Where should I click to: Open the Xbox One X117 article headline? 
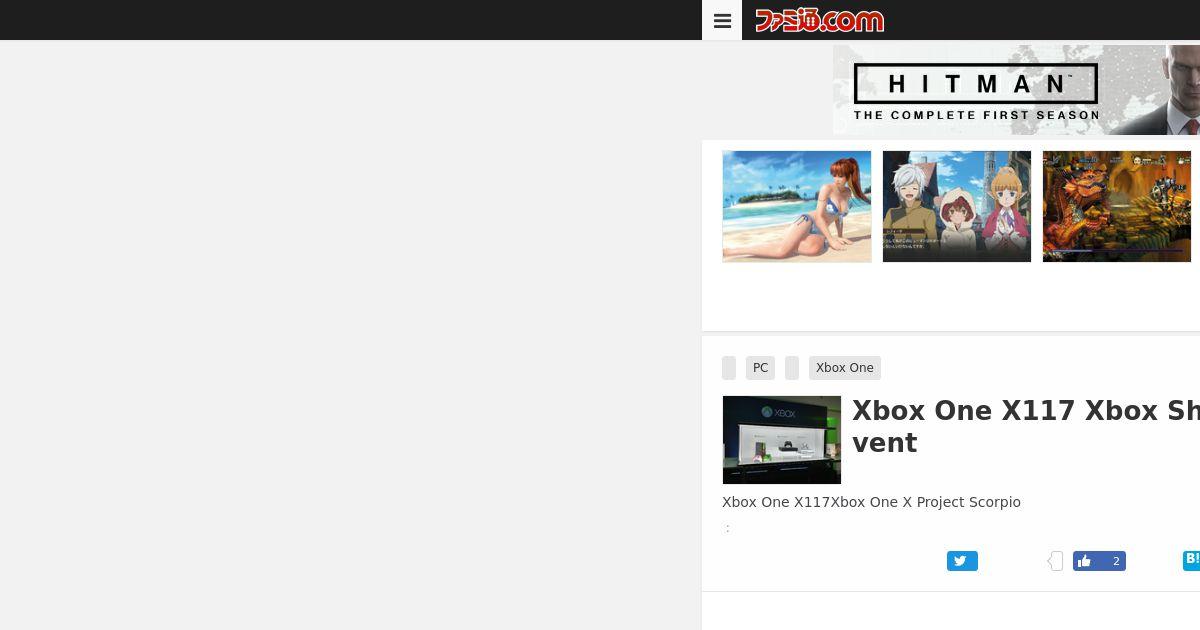pos(1026,427)
